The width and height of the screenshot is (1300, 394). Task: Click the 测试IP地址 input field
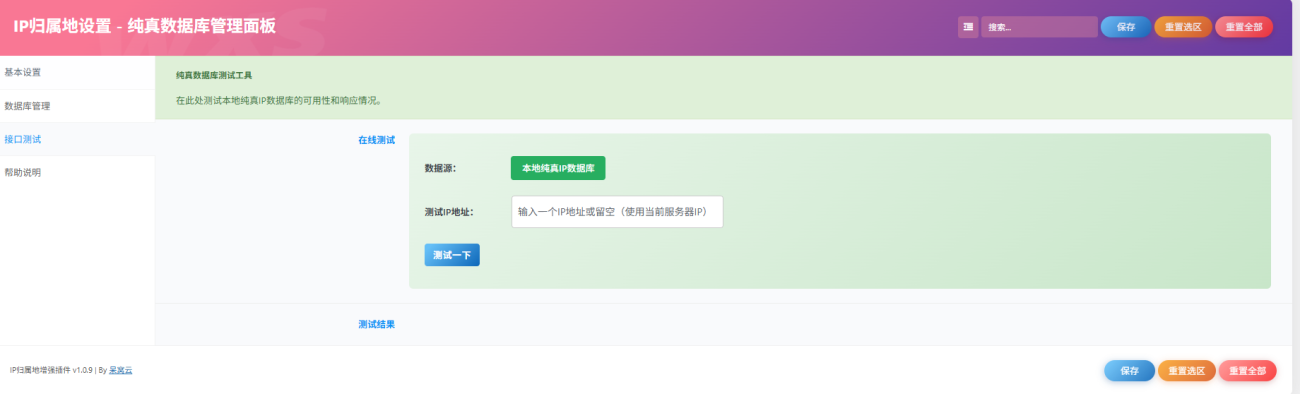(617, 212)
